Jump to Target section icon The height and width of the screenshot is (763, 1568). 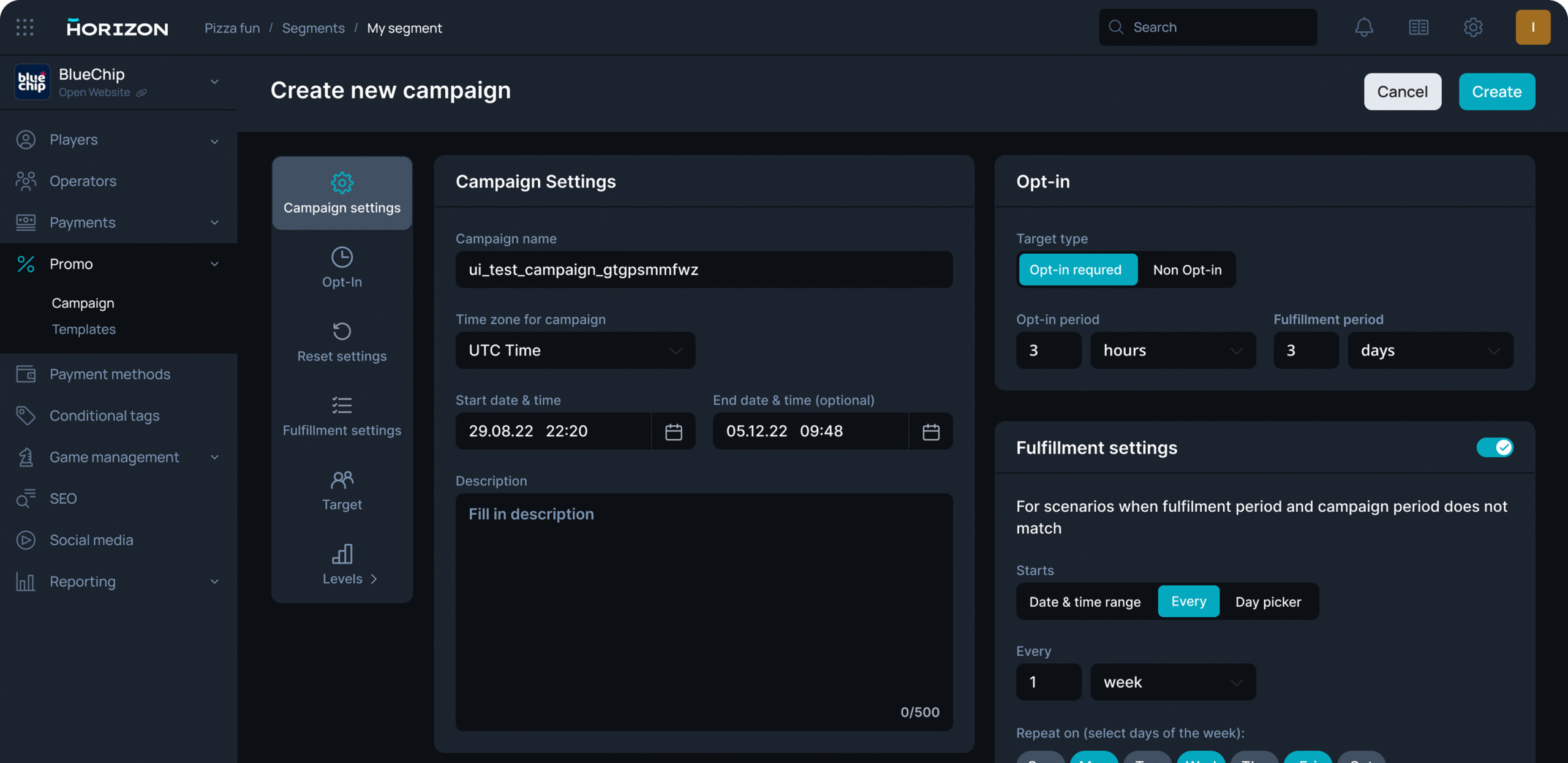pyautogui.click(x=342, y=480)
